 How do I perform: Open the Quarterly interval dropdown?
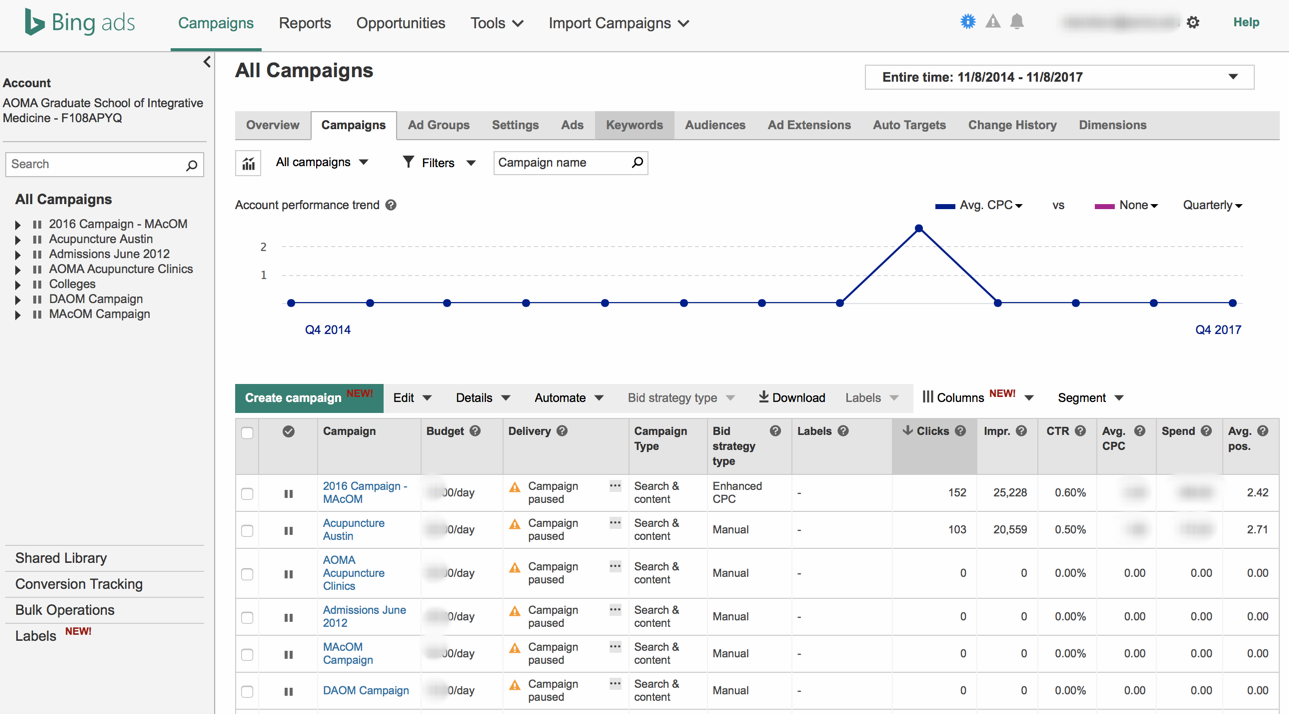(x=1212, y=205)
